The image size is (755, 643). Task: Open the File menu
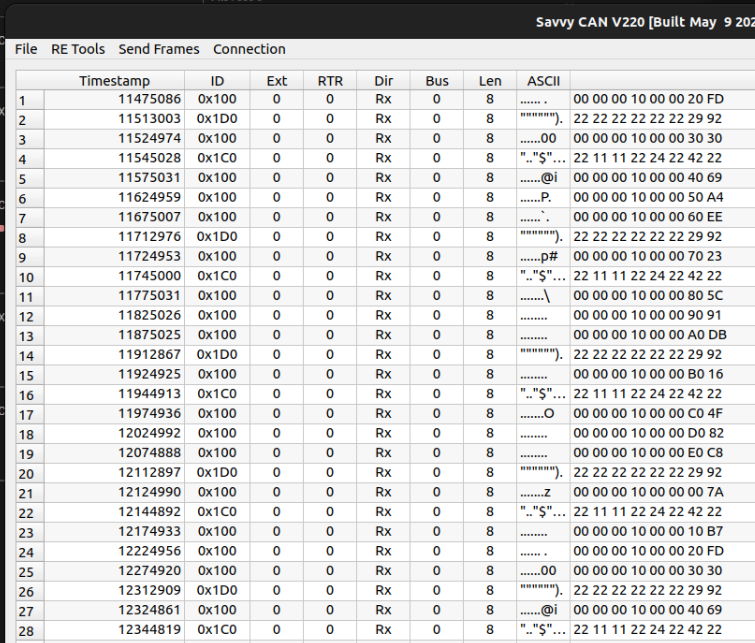tap(26, 49)
